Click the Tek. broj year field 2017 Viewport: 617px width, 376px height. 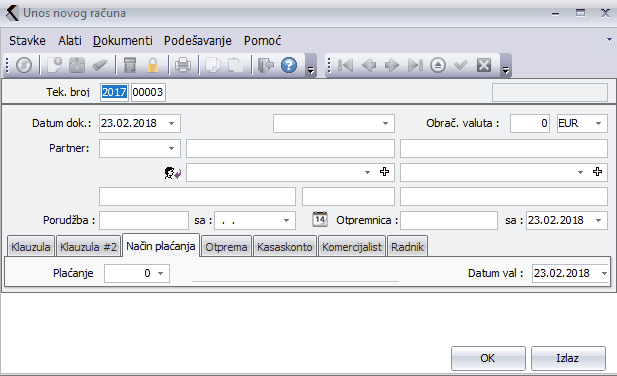pos(114,92)
